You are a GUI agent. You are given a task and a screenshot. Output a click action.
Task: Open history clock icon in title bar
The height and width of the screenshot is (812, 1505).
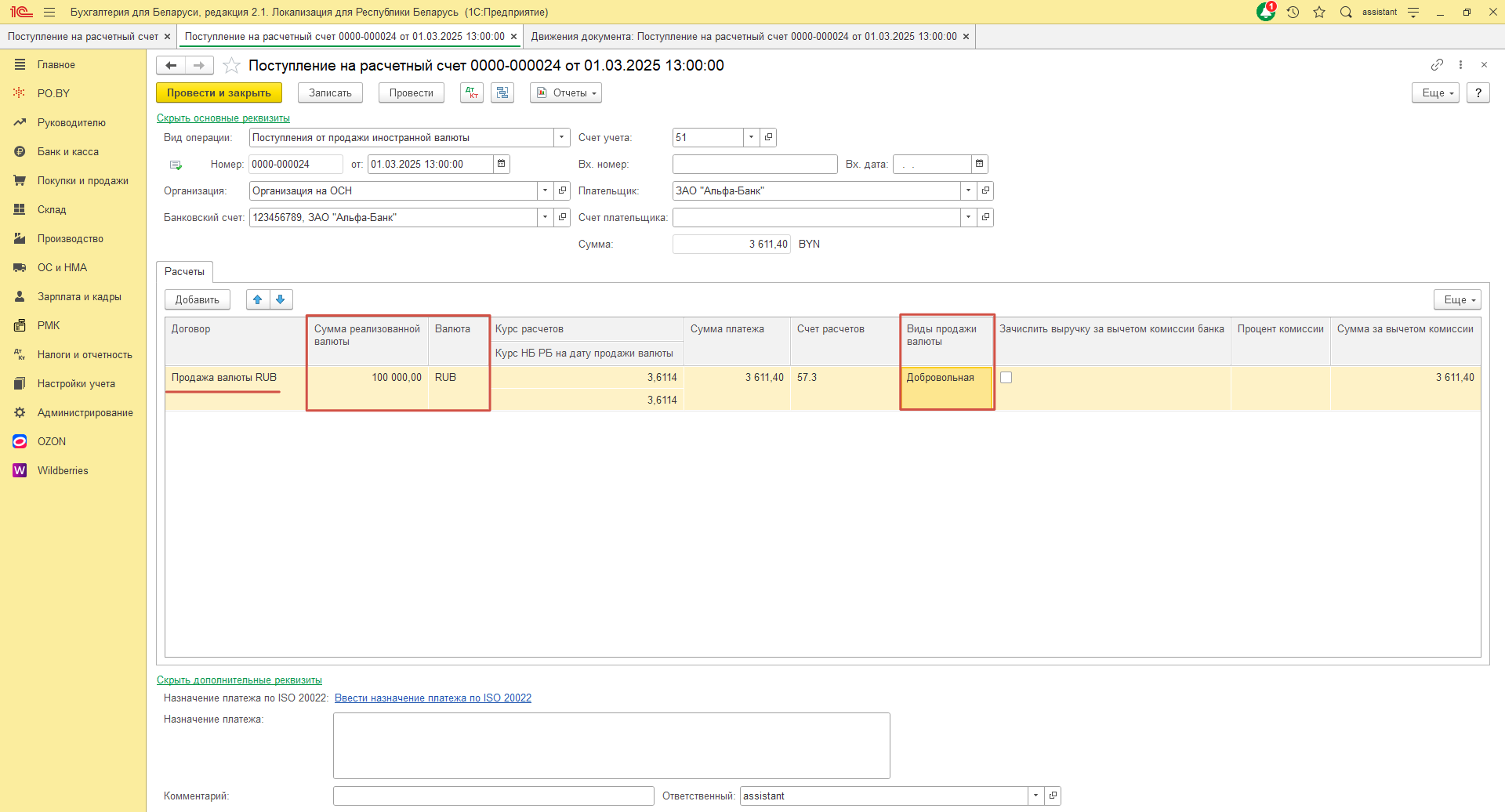tap(1293, 12)
